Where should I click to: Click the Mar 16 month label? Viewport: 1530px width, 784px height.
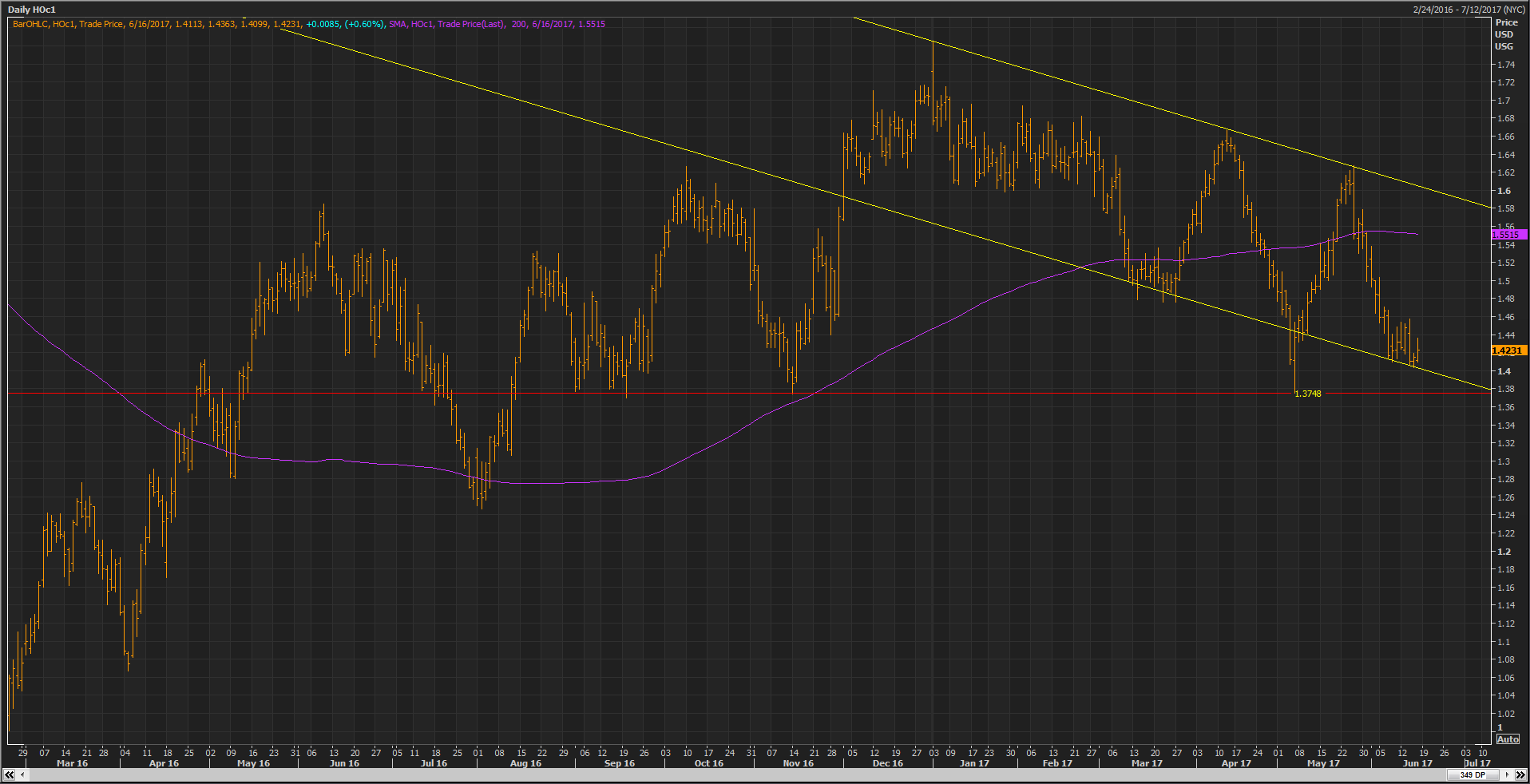(x=72, y=763)
